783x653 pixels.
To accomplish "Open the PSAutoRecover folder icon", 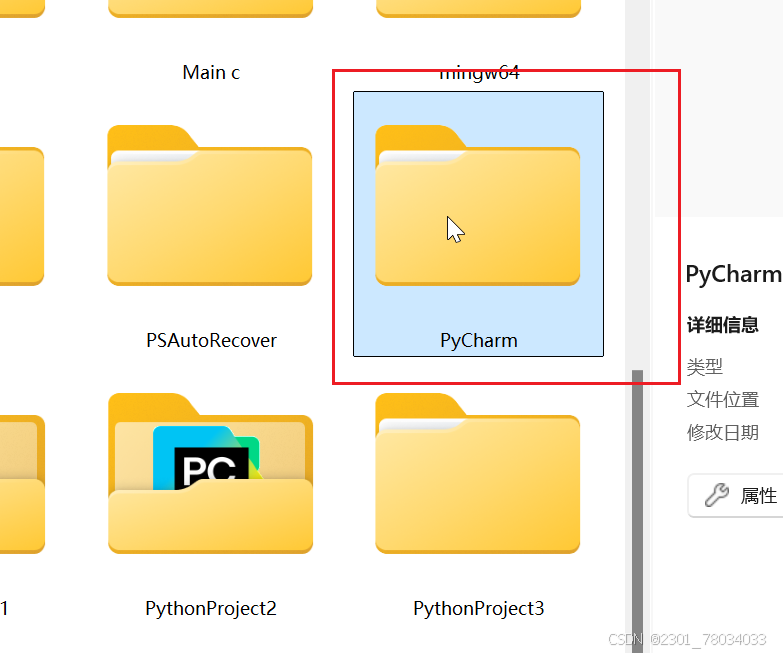I will [x=210, y=205].
